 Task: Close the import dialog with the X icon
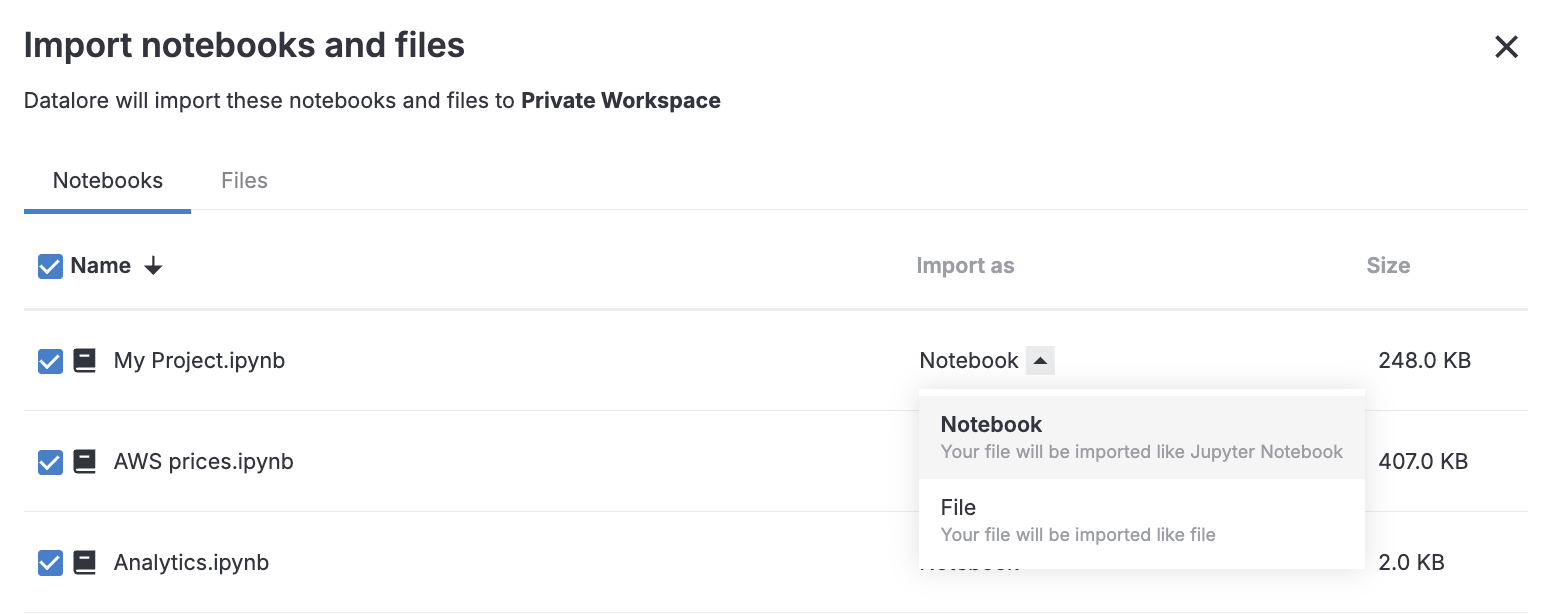click(1506, 46)
